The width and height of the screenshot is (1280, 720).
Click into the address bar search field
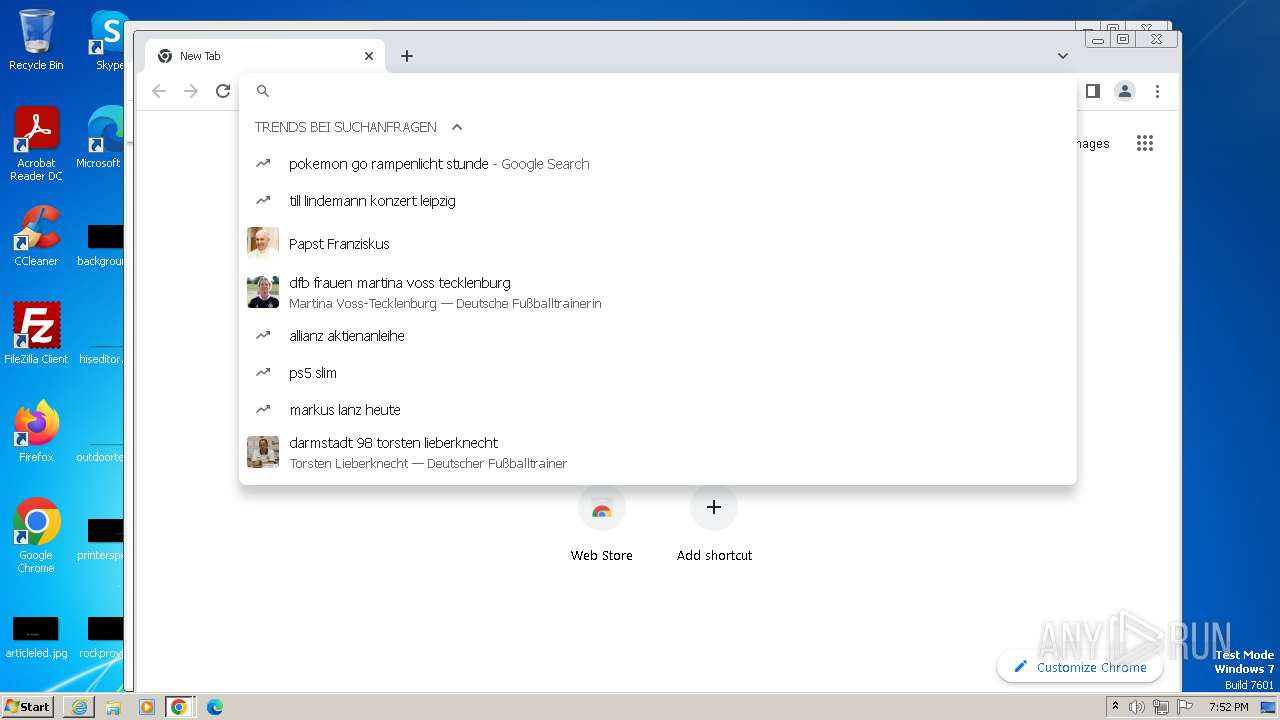coord(658,91)
